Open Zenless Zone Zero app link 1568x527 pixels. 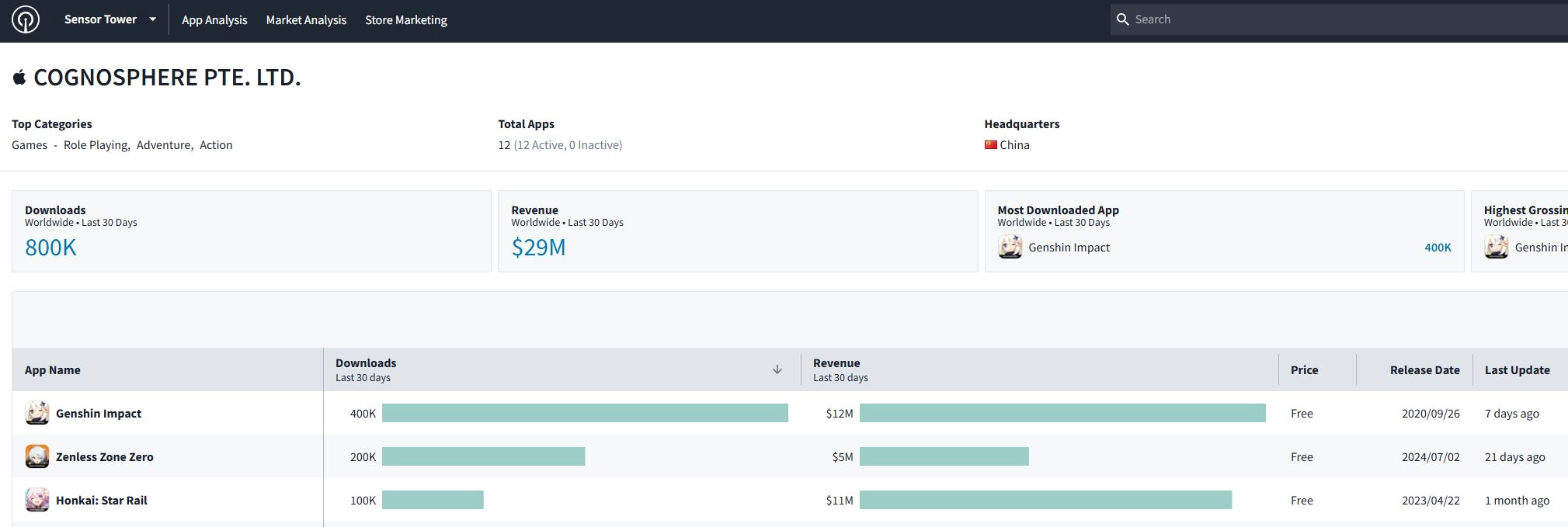click(x=105, y=457)
